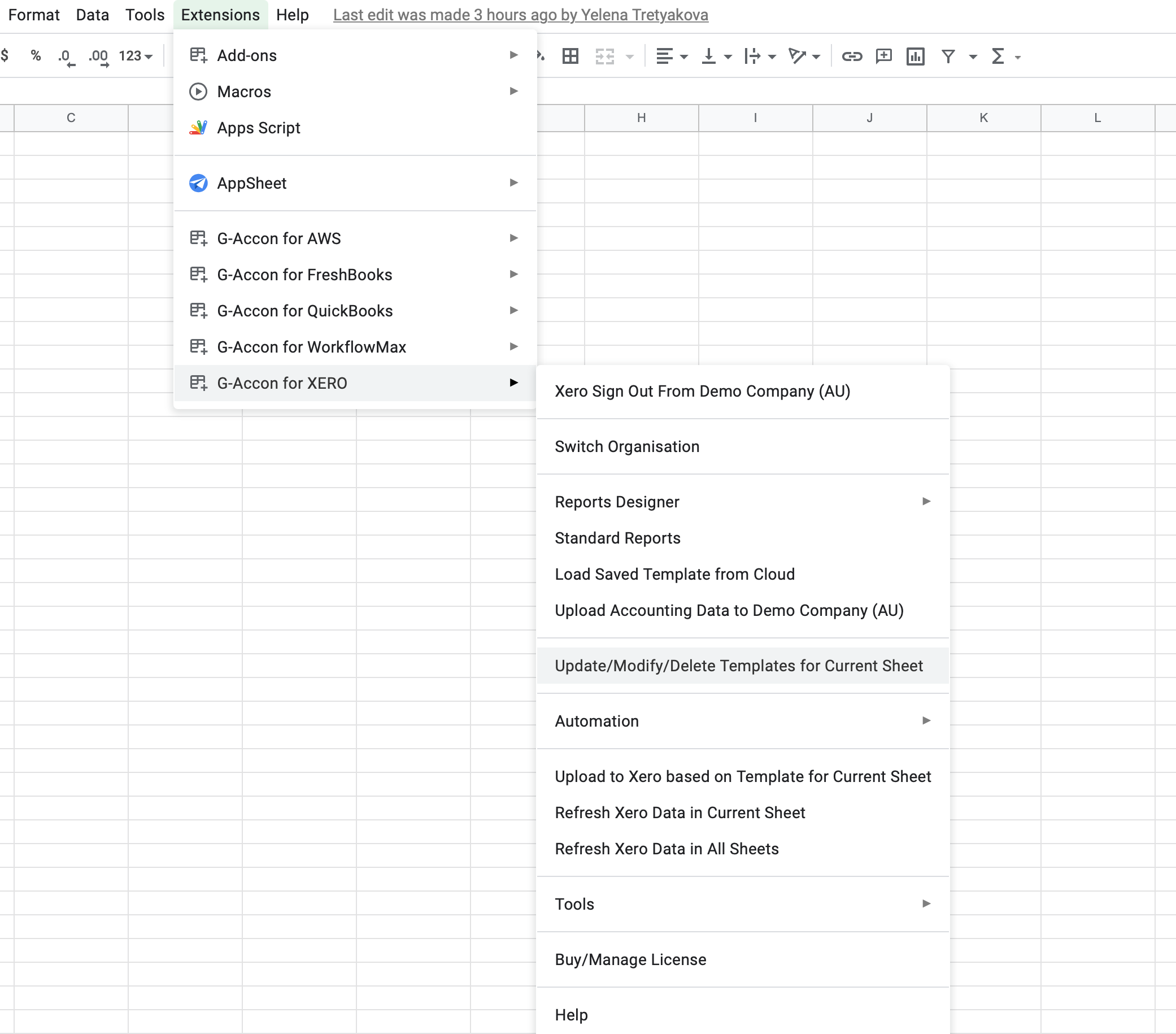
Task: Select column H header
Action: (x=641, y=118)
